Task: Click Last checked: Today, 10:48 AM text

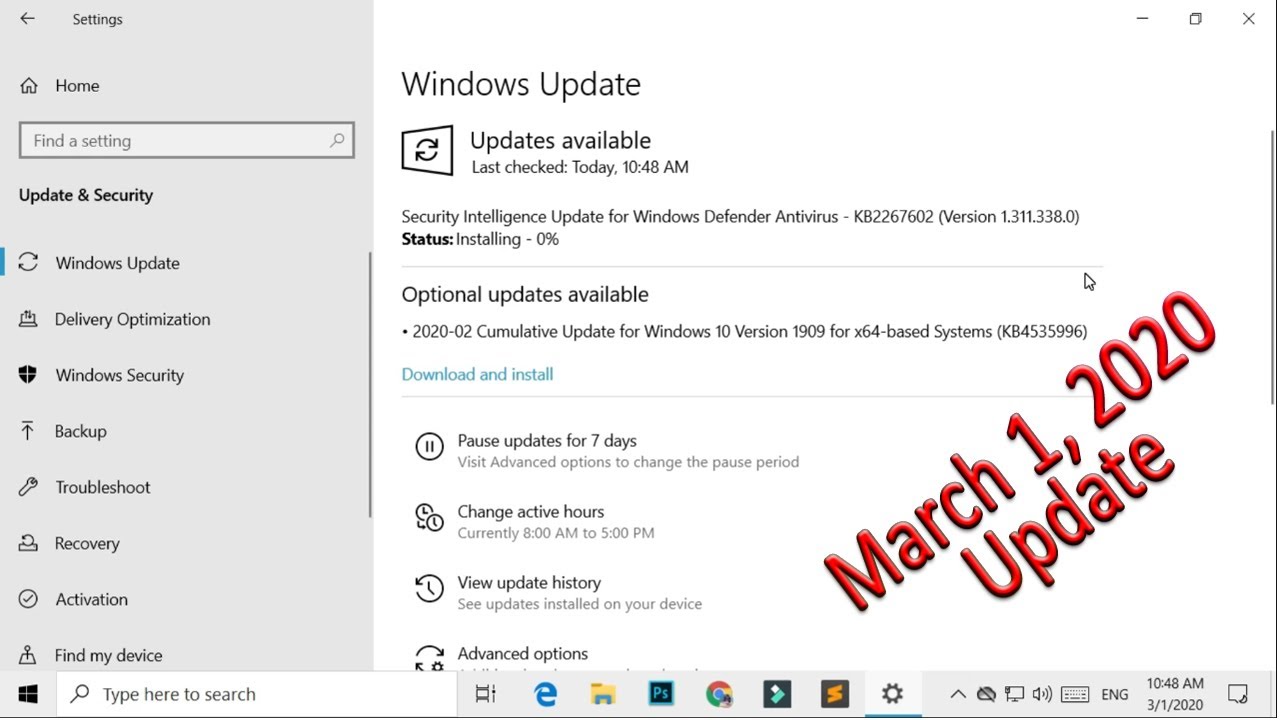Action: [x=580, y=167]
